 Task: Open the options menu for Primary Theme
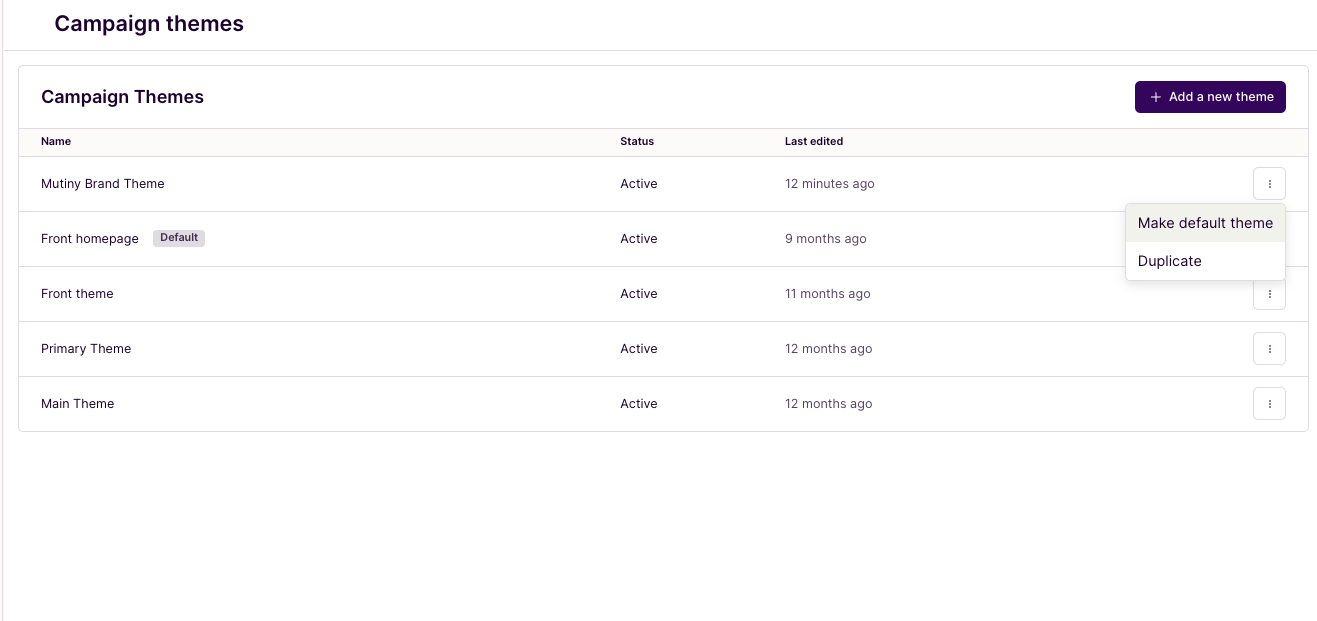(x=1269, y=348)
